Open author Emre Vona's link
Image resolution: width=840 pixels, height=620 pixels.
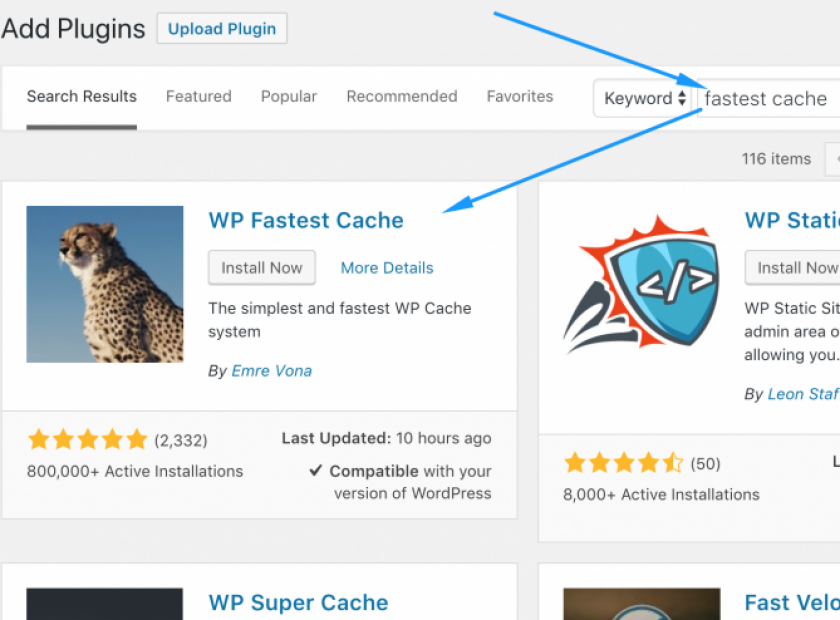point(272,371)
